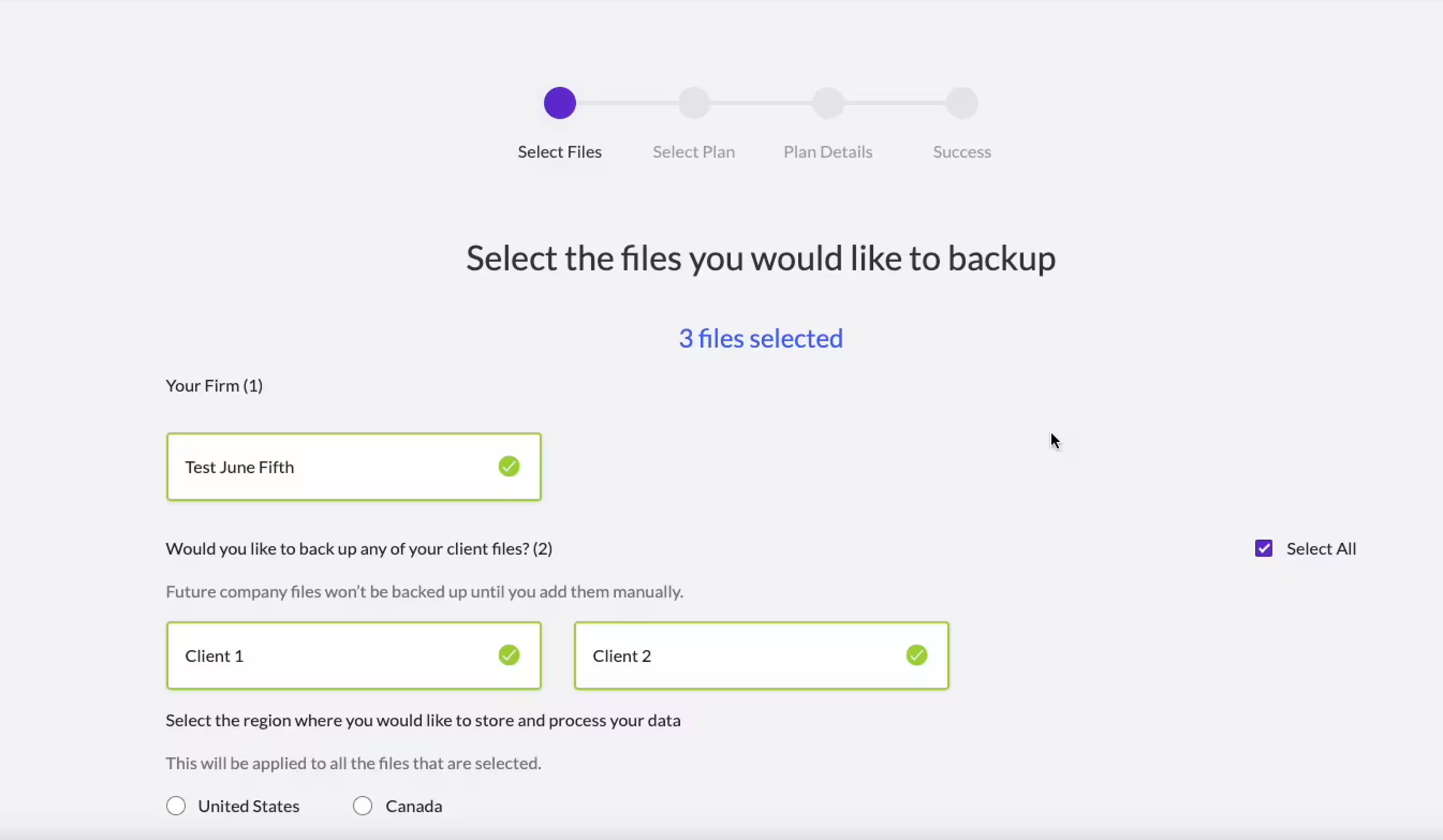Click the green checkmark on Test June Fifth
The width and height of the screenshot is (1443, 840).
(x=509, y=466)
